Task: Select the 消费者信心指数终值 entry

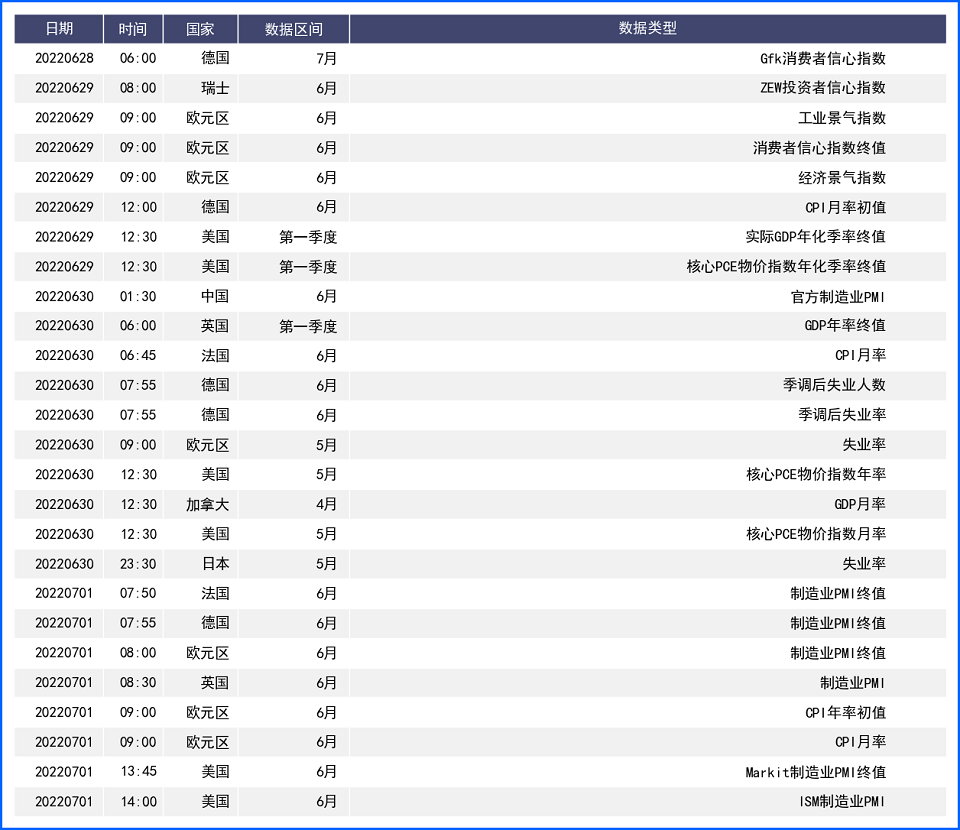Action: pos(819,148)
